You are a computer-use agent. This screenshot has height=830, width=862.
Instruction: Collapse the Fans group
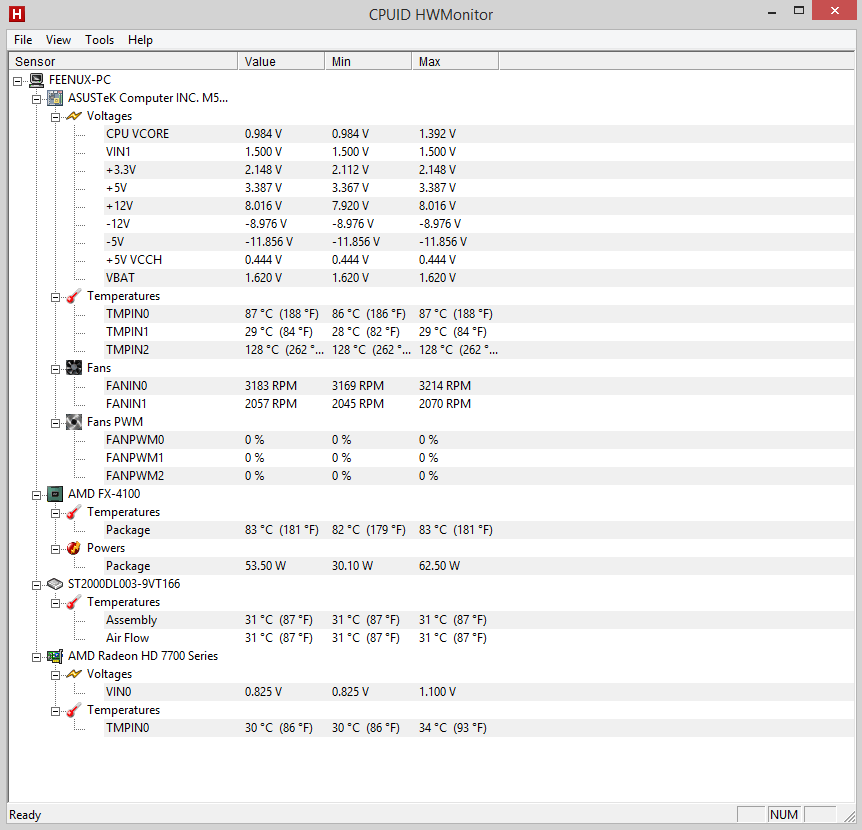coord(56,369)
